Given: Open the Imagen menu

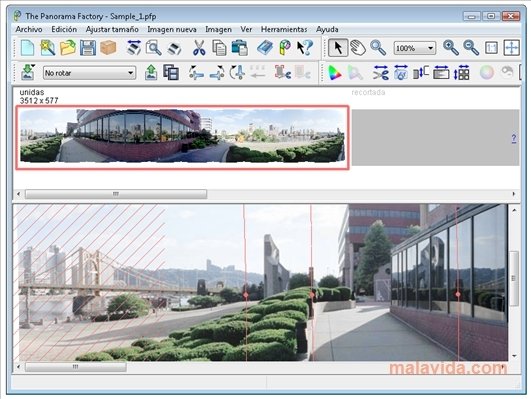Looking at the screenshot, I should point(218,29).
